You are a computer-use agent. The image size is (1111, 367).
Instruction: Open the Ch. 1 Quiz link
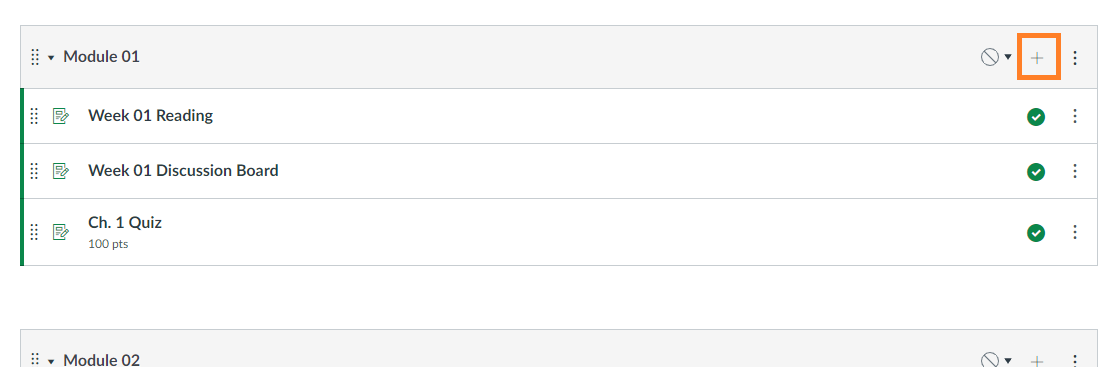click(x=125, y=222)
